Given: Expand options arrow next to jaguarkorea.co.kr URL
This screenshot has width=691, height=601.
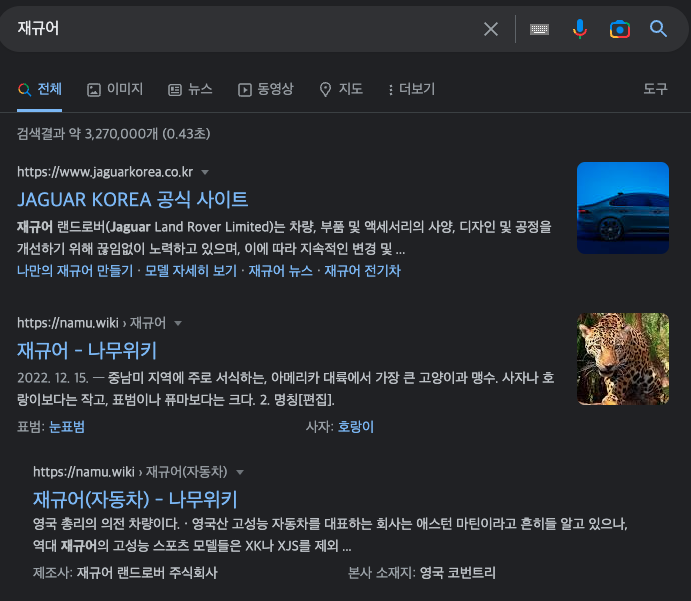Looking at the screenshot, I should pyautogui.click(x=205, y=172).
